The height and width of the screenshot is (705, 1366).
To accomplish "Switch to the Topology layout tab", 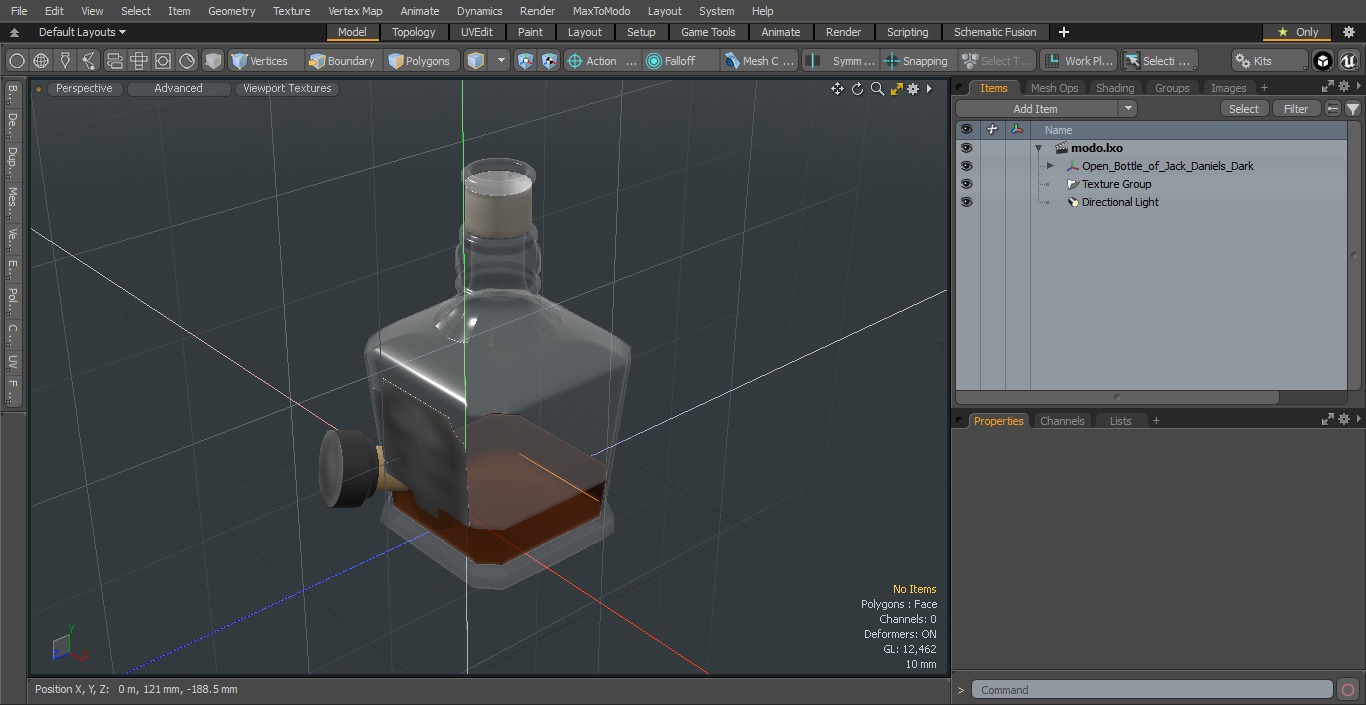I will click(414, 32).
